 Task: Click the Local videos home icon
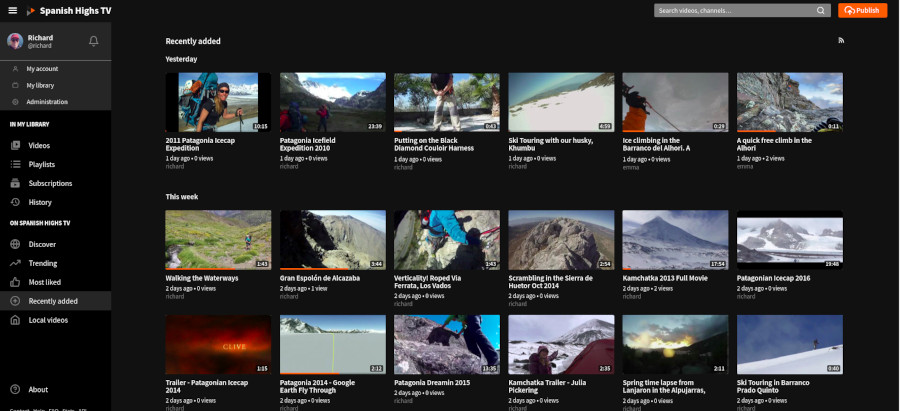15,320
